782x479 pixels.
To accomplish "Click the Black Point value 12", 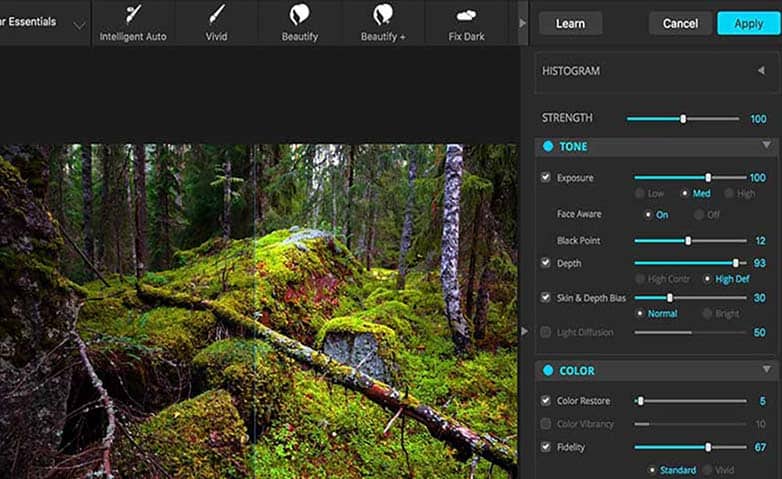I will coord(760,240).
